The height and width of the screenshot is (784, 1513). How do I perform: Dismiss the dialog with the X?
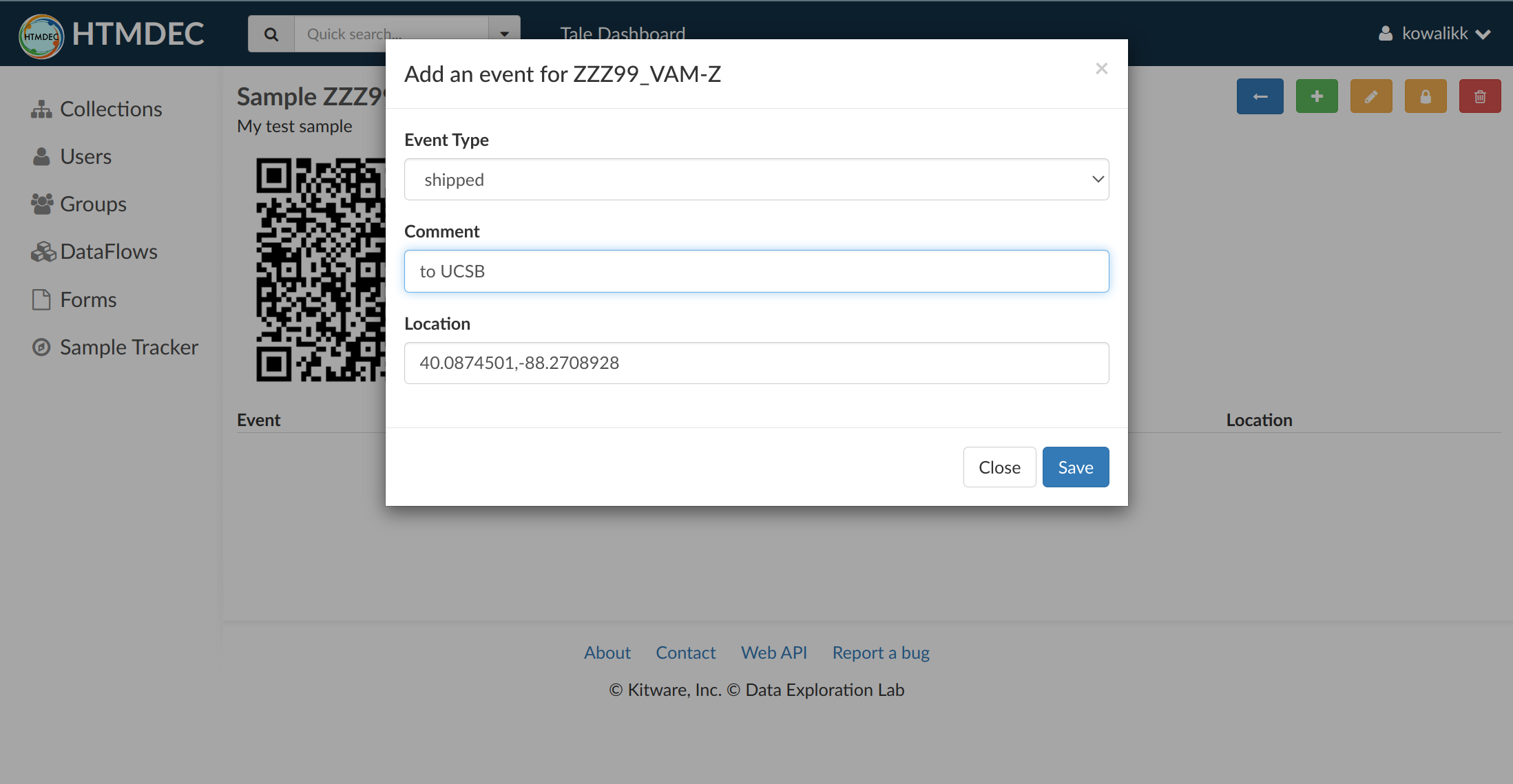pyautogui.click(x=1101, y=68)
